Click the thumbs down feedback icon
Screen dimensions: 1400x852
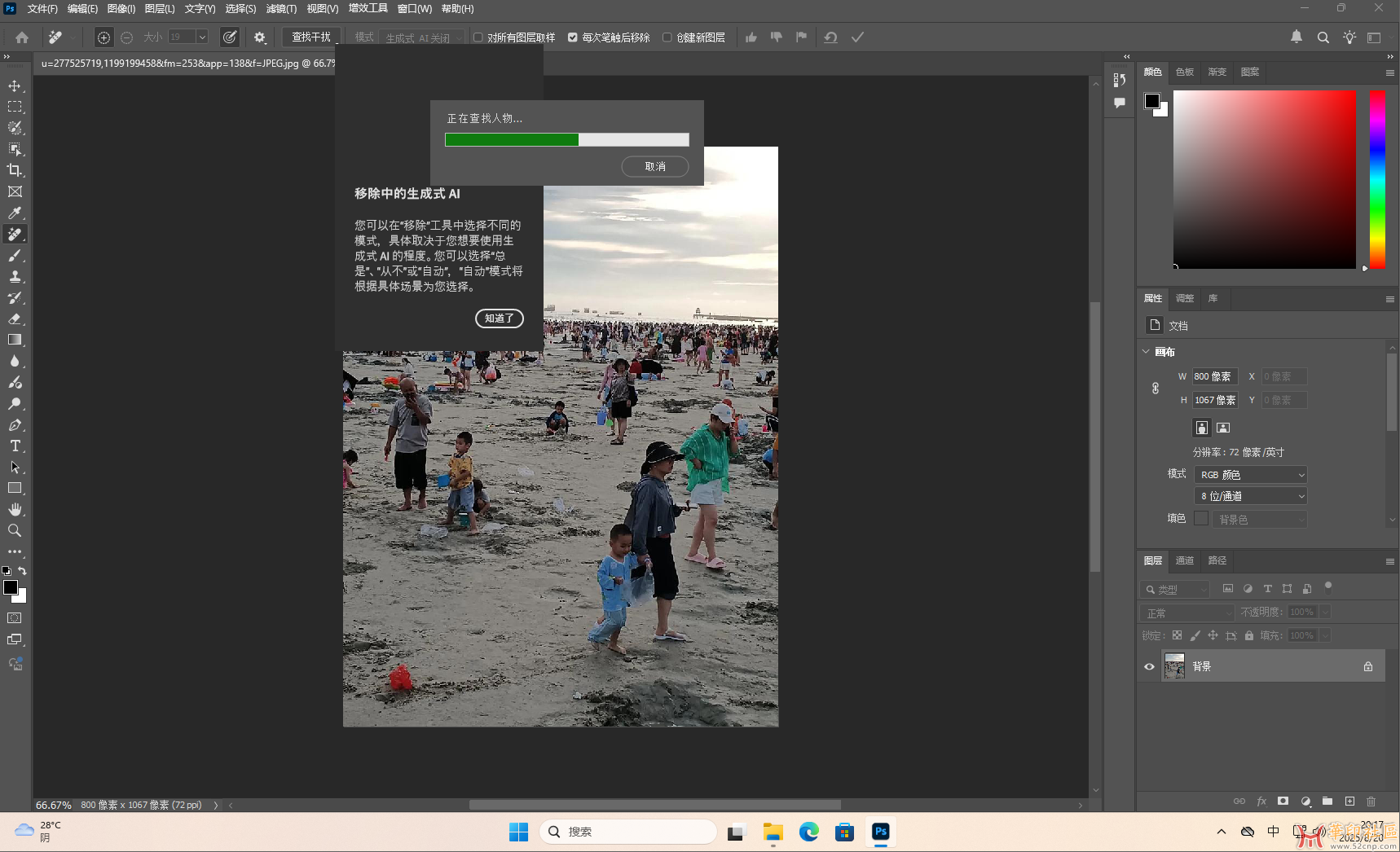coord(776,37)
